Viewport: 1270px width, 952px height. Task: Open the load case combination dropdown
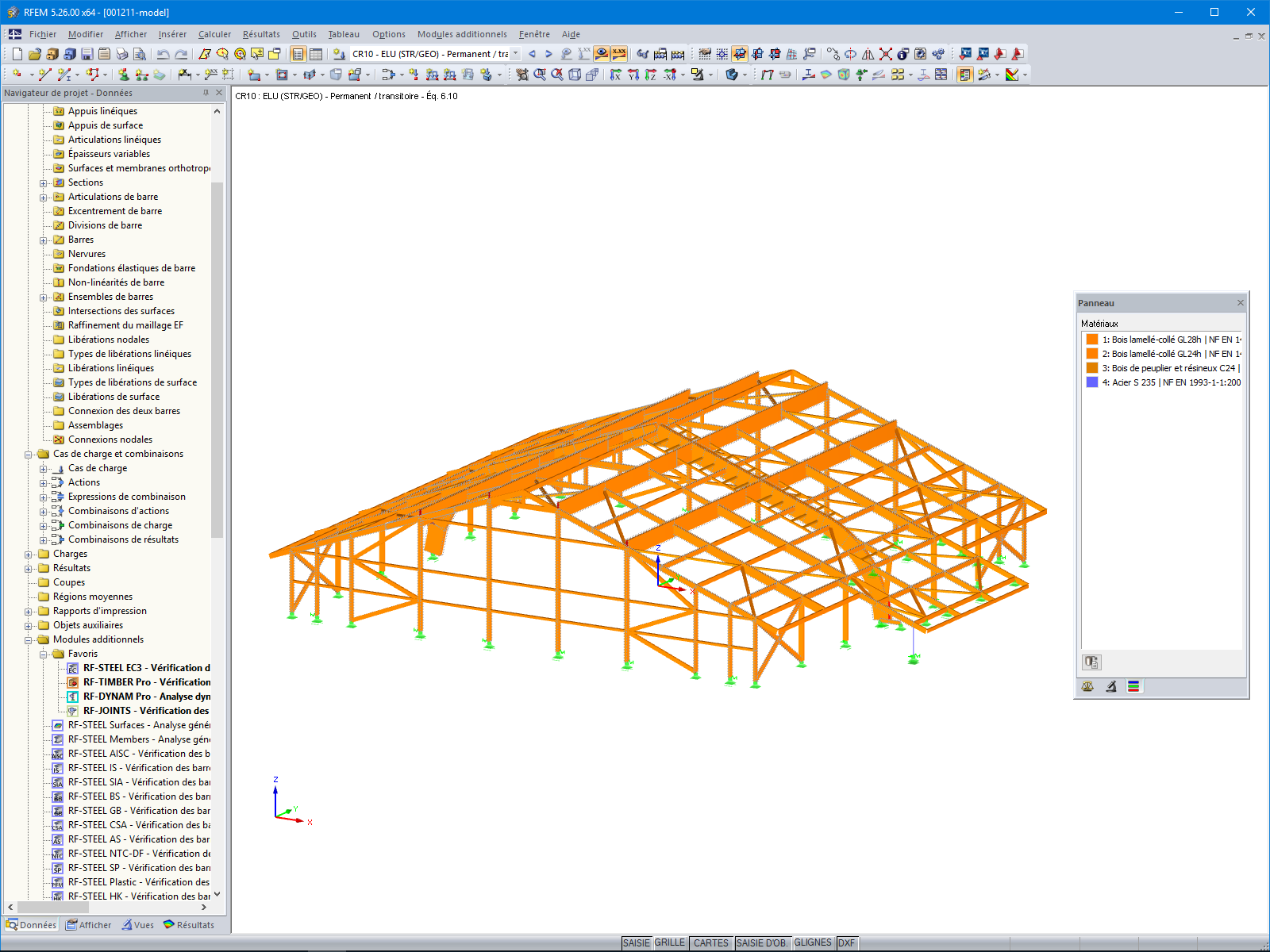(514, 54)
